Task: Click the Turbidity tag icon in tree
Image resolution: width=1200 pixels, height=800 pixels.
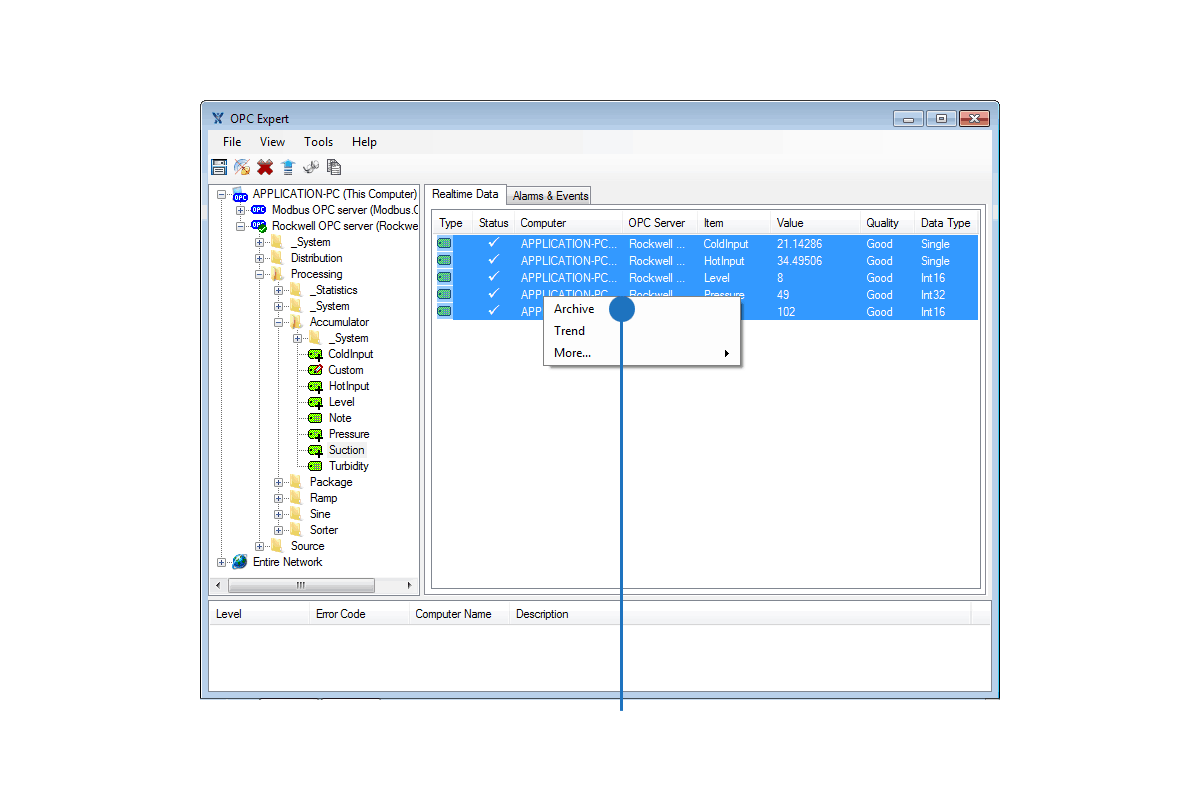Action: (x=315, y=466)
